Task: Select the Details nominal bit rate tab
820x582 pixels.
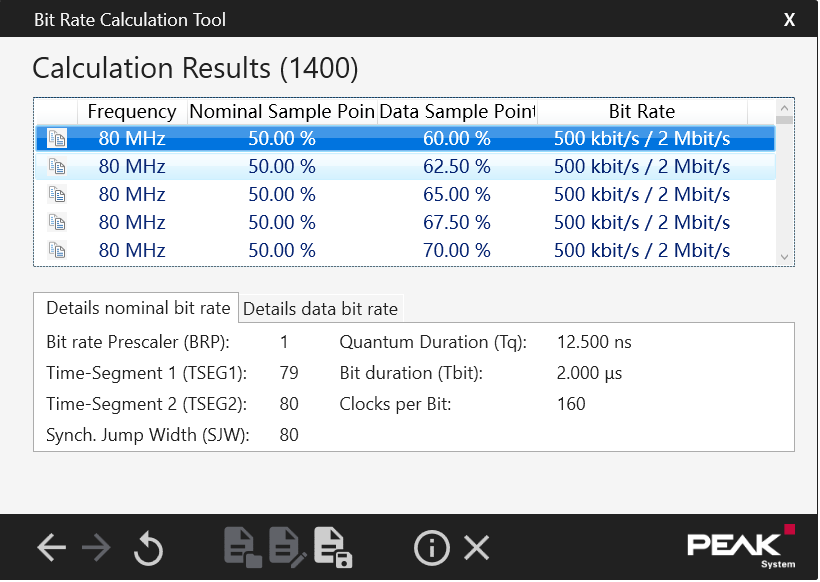Action: pos(138,308)
